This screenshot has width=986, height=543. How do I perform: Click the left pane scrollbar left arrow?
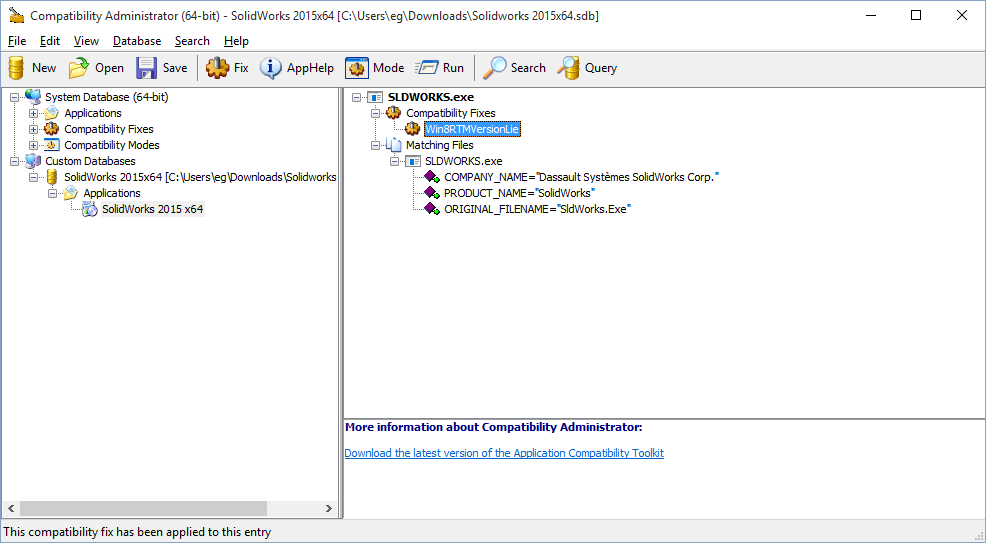11,508
